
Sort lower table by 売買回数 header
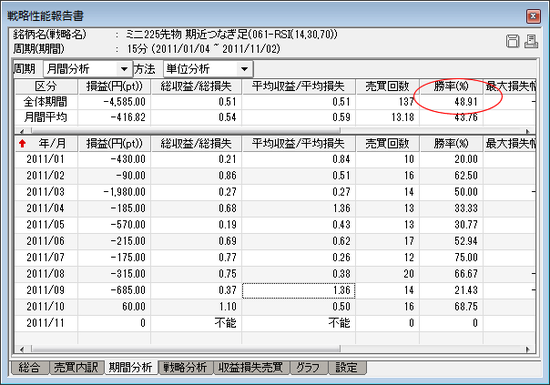click(388, 143)
